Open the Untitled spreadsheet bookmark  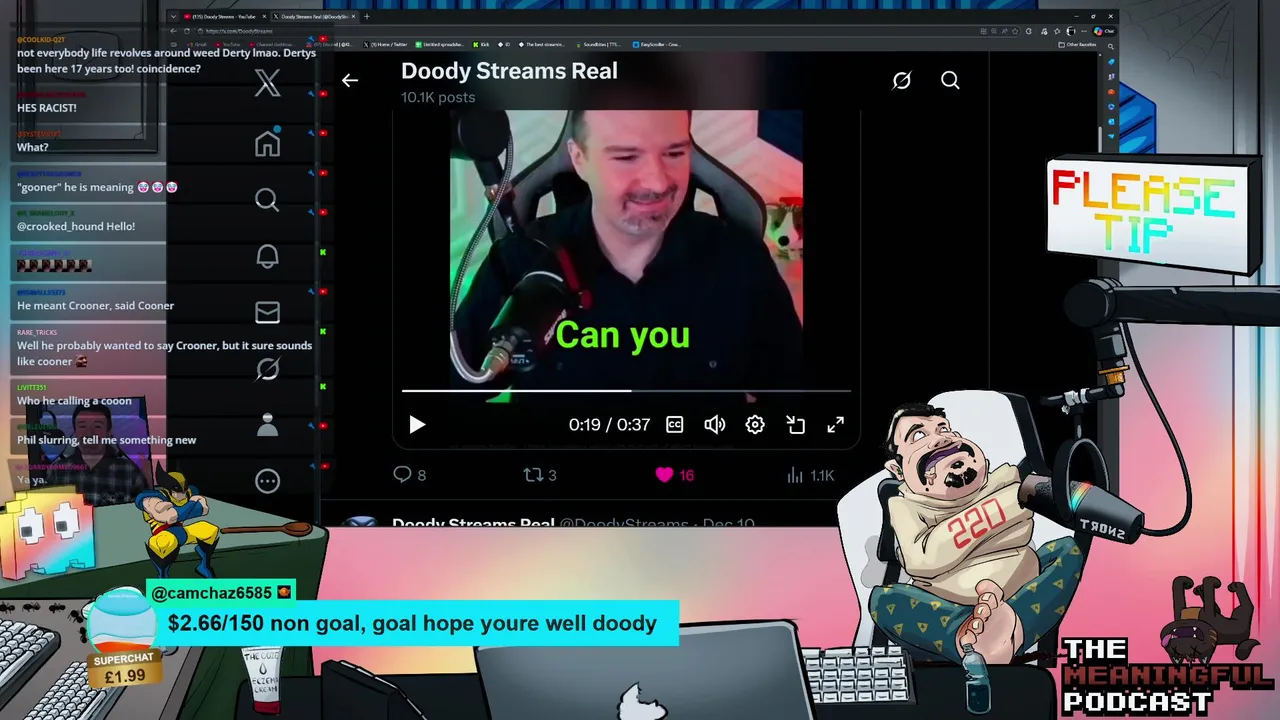click(440, 44)
